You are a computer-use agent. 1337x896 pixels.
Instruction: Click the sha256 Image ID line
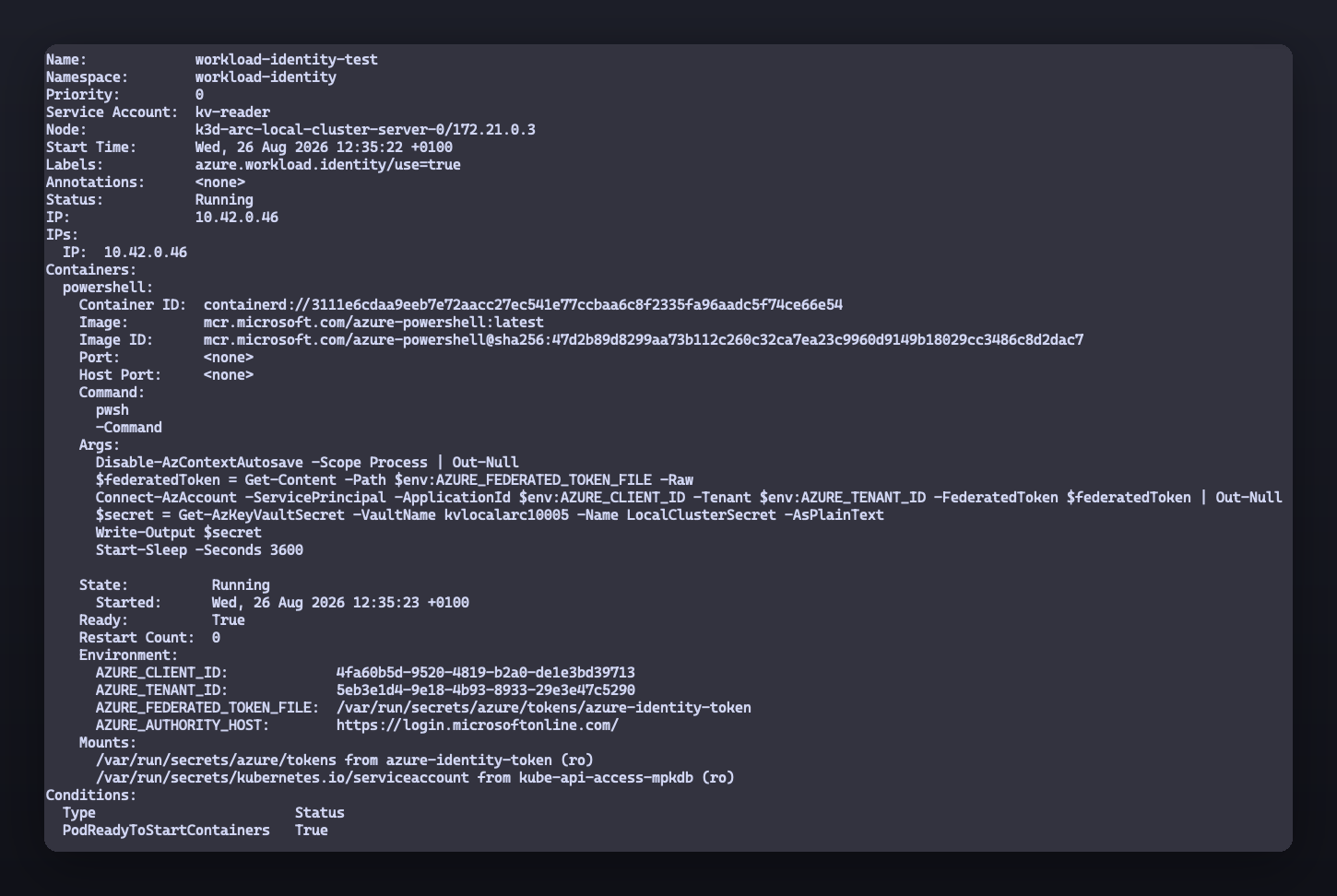click(644, 340)
